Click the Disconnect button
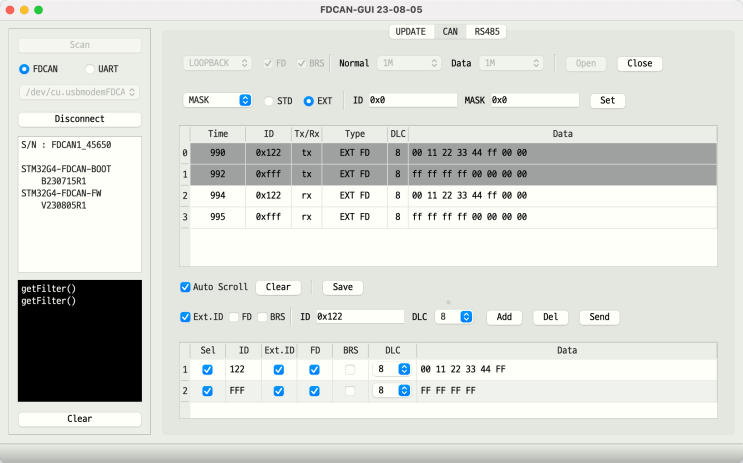 [80, 119]
